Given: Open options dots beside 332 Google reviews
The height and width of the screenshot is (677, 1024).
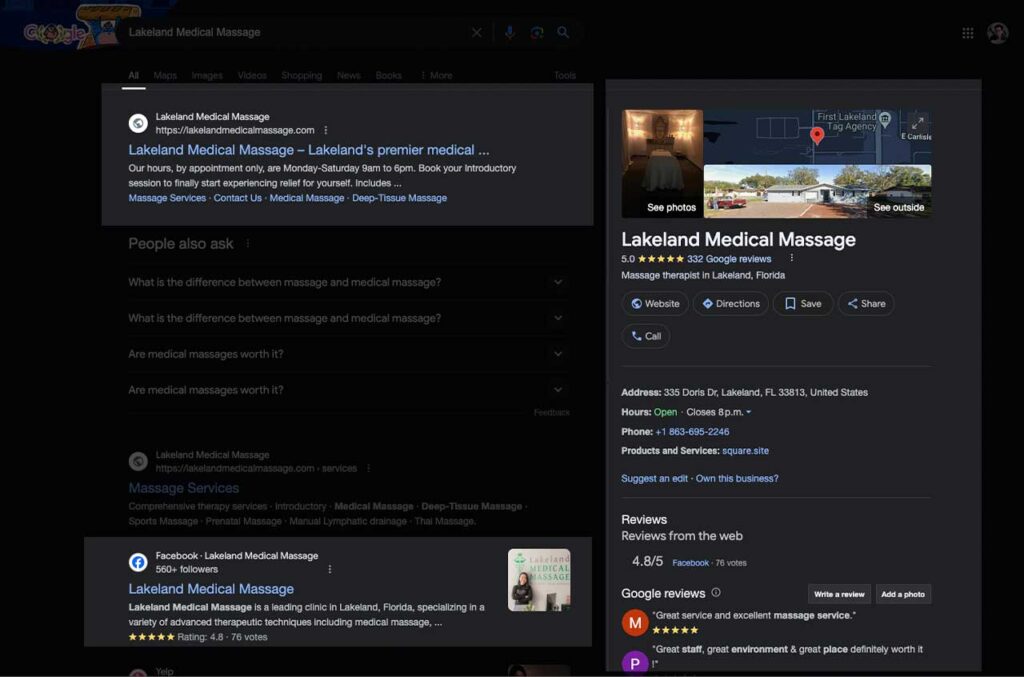Looking at the screenshot, I should [792, 259].
